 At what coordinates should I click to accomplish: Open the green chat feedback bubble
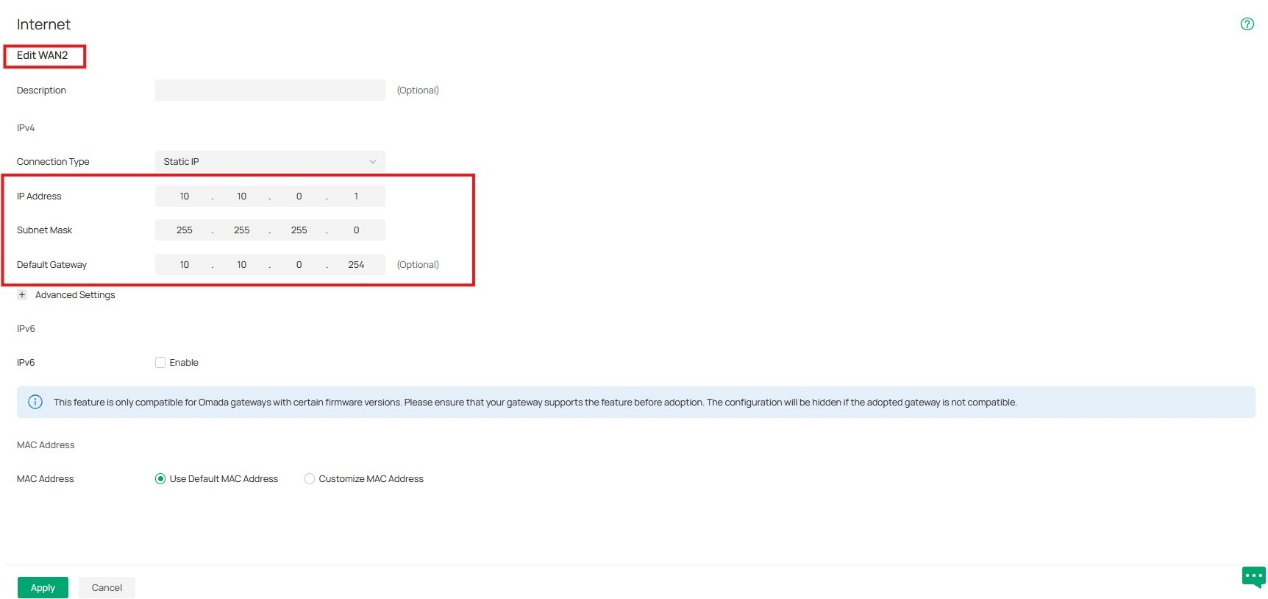1253,577
